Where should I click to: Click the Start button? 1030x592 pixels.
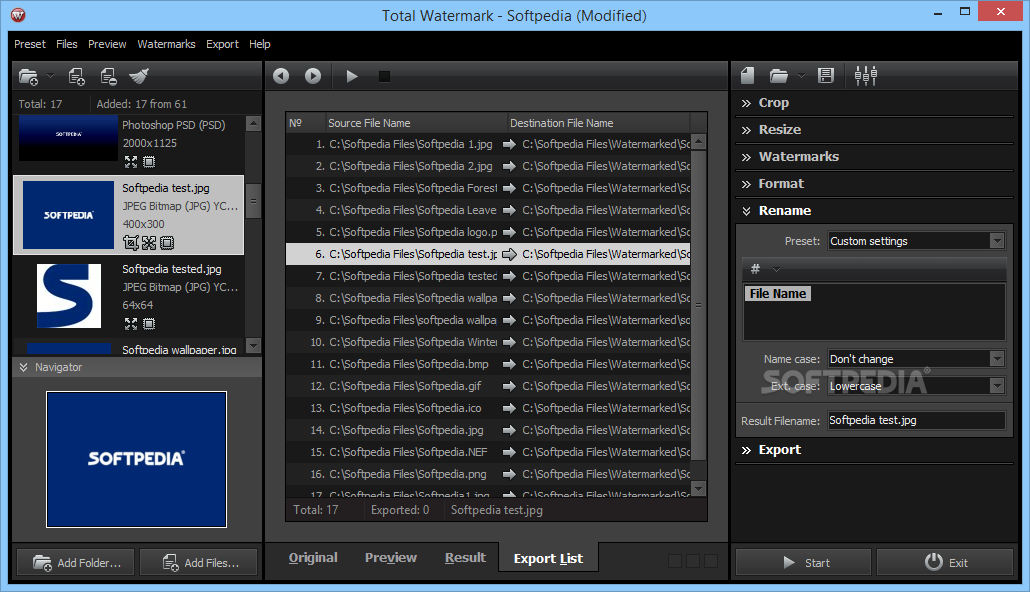(803, 562)
